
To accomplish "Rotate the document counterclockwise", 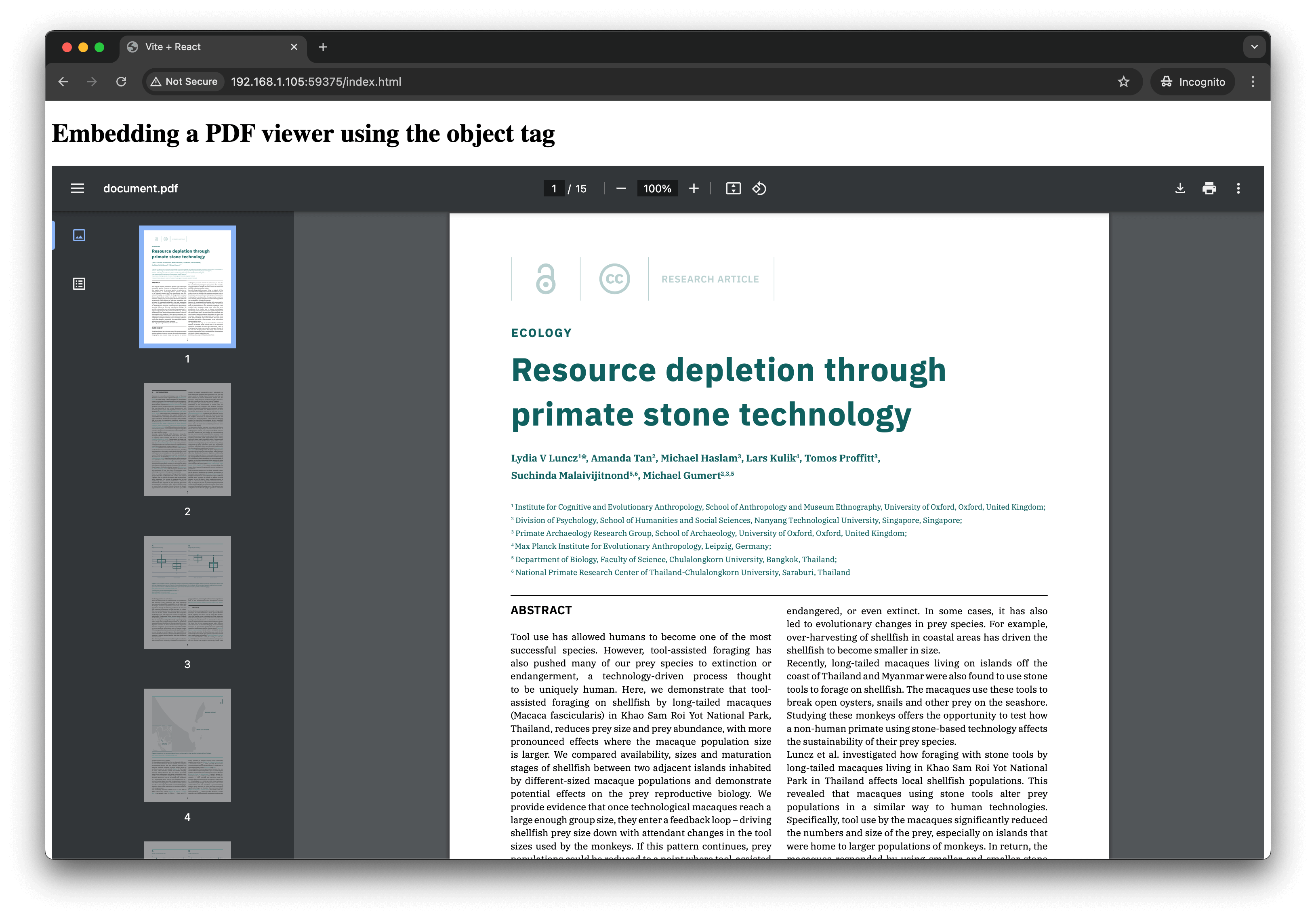I will (x=759, y=189).
